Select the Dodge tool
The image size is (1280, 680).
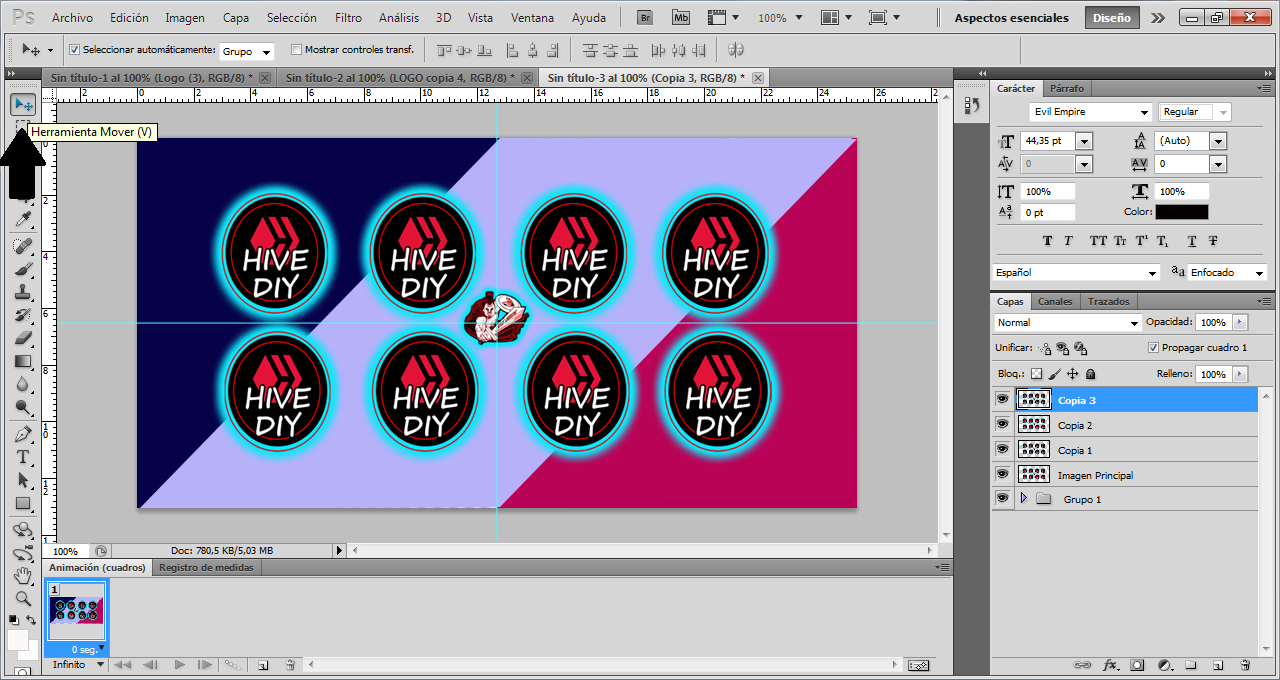23,408
